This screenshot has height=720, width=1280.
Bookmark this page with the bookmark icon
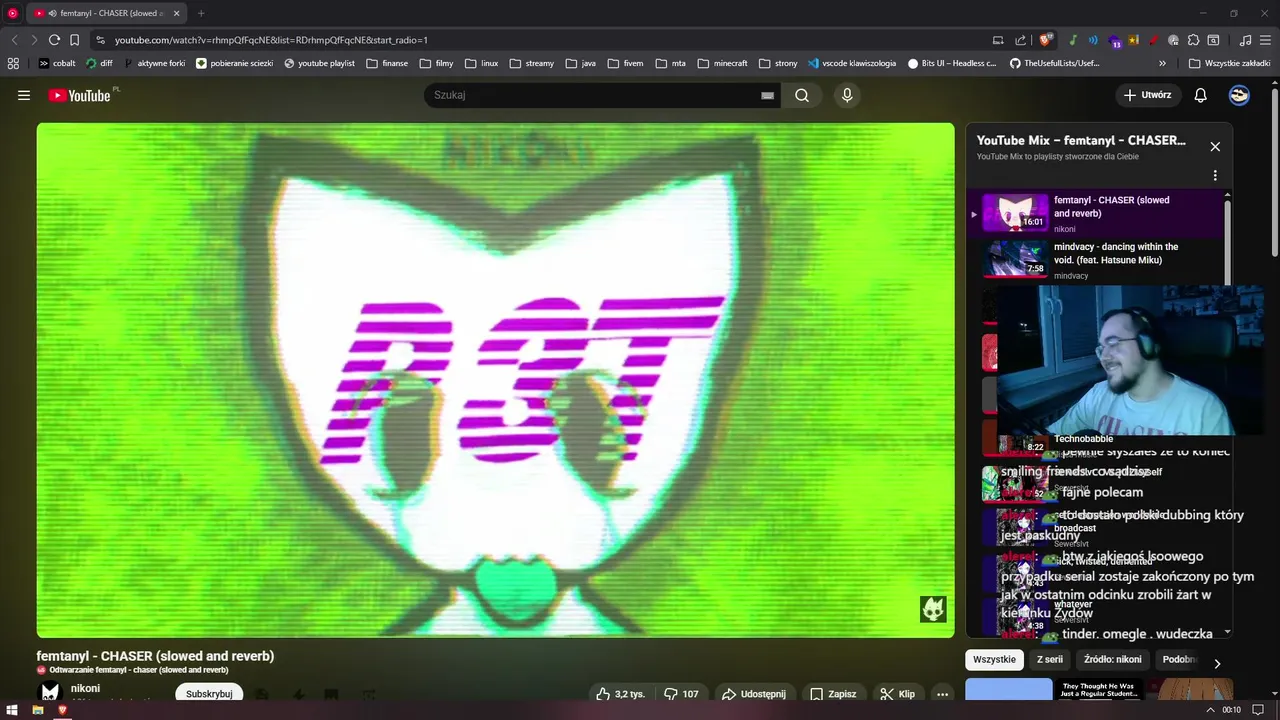pos(74,40)
